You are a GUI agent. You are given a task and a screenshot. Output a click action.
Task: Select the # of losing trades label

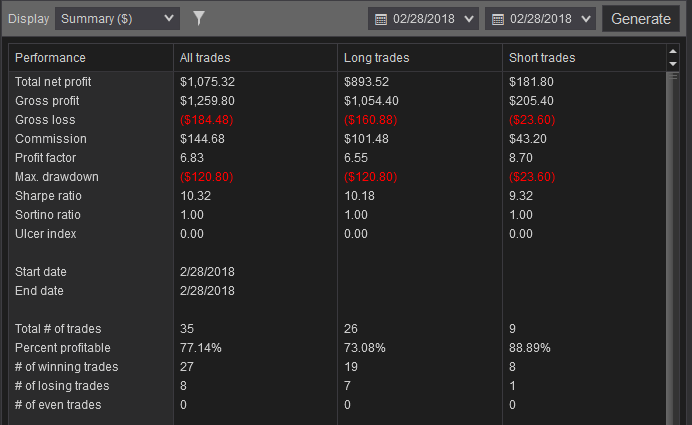(62, 385)
